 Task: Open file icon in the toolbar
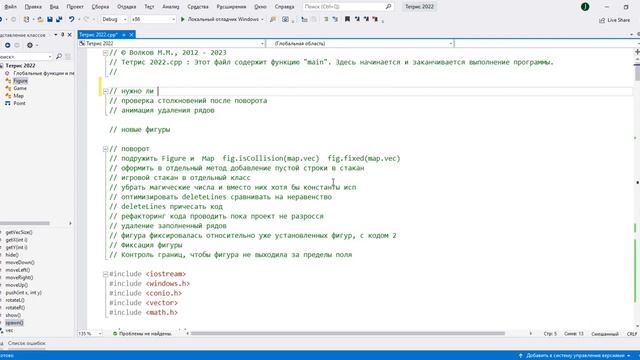40,19
